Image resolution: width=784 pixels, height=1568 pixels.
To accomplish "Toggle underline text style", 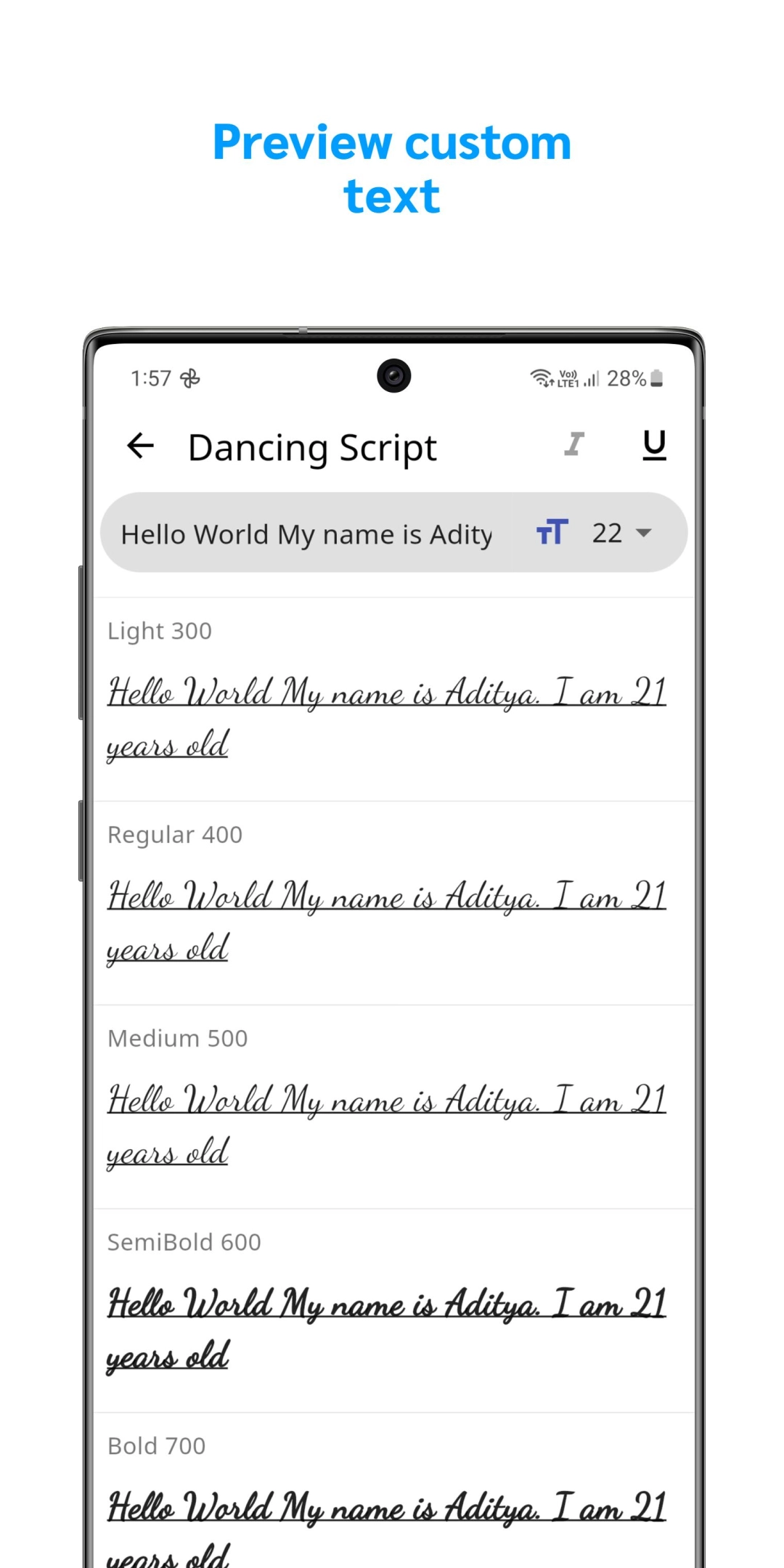I will pyautogui.click(x=654, y=444).
